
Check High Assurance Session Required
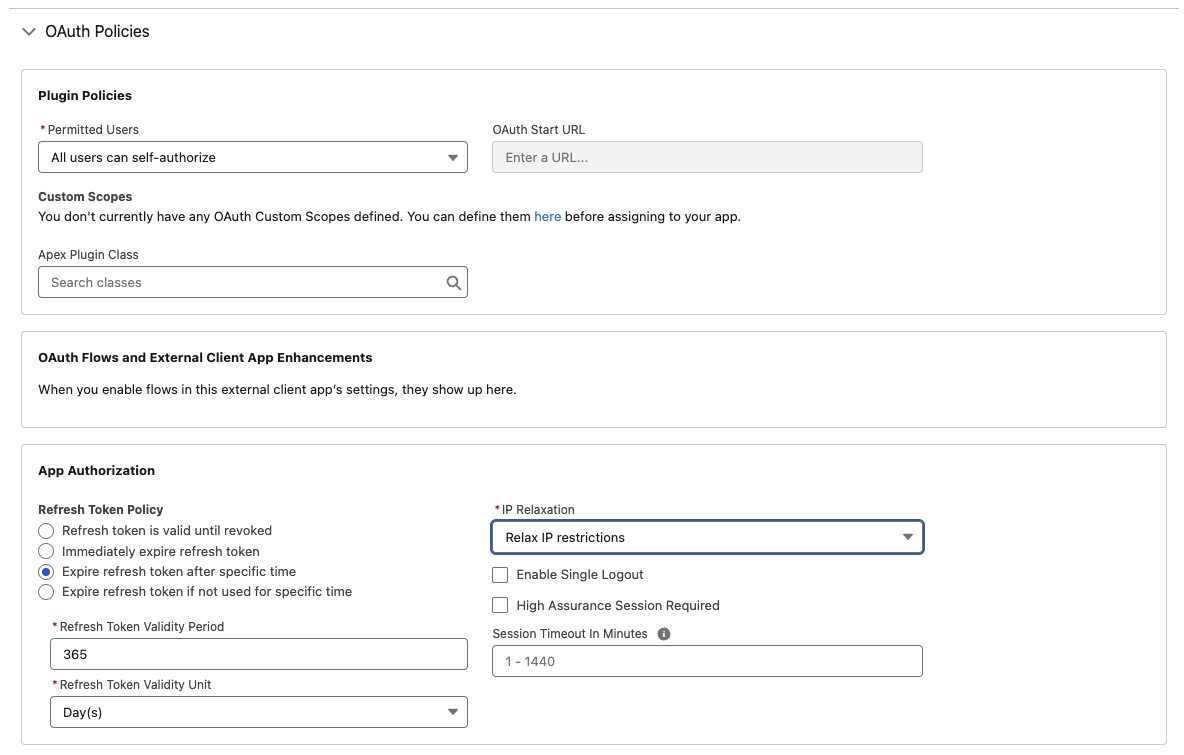click(500, 605)
